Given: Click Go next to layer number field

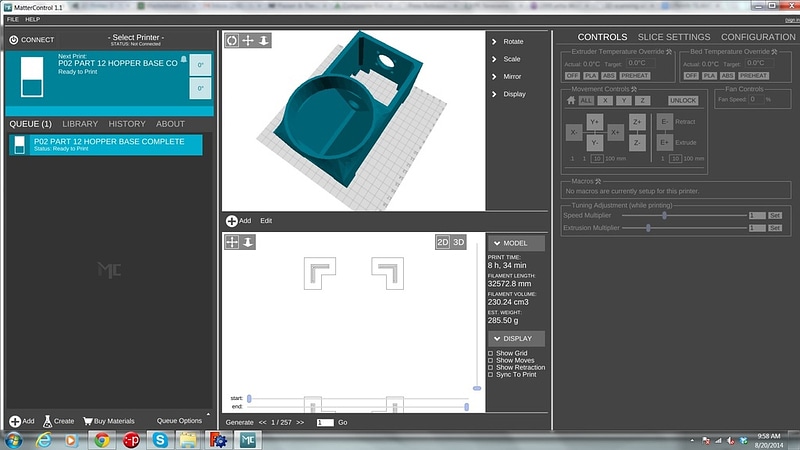Looking at the screenshot, I should pyautogui.click(x=342, y=422).
